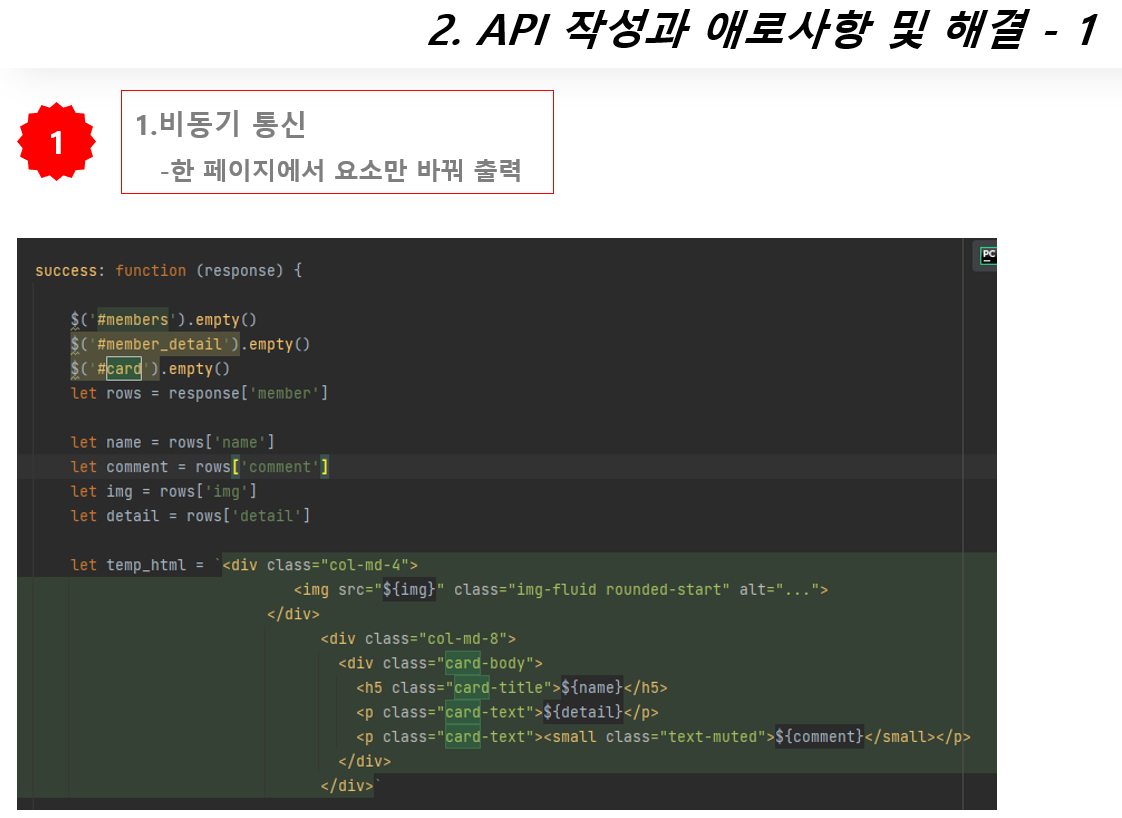Click line "$('#members').empty()"

163,320
